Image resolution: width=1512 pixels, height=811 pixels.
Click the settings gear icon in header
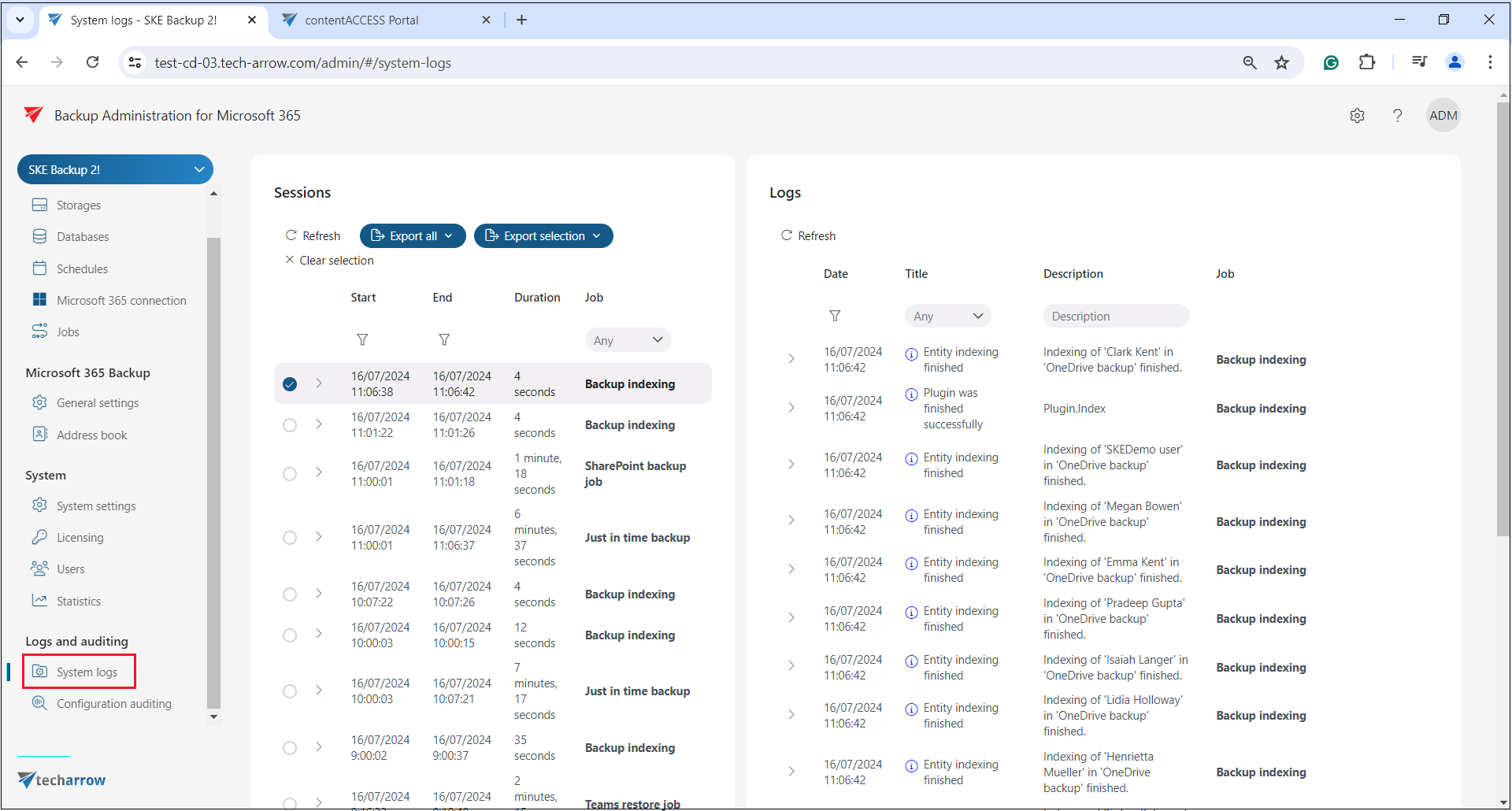pyautogui.click(x=1357, y=116)
